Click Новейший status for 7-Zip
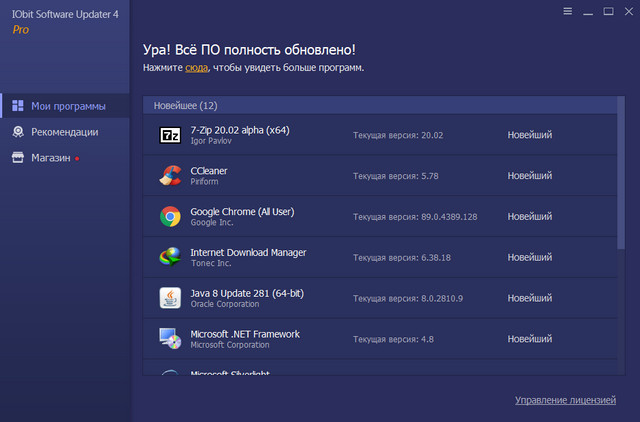This screenshot has height=422, width=640. tap(529, 135)
